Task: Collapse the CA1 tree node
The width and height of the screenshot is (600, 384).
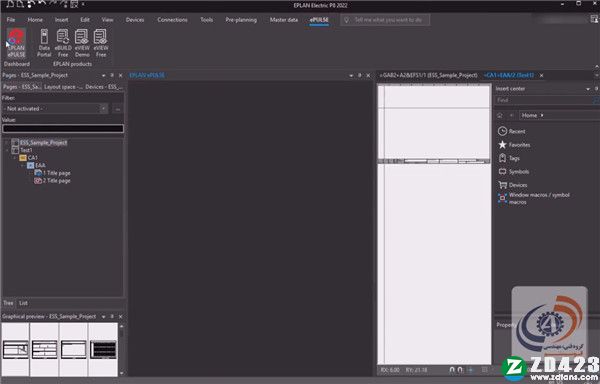Action: point(15,158)
